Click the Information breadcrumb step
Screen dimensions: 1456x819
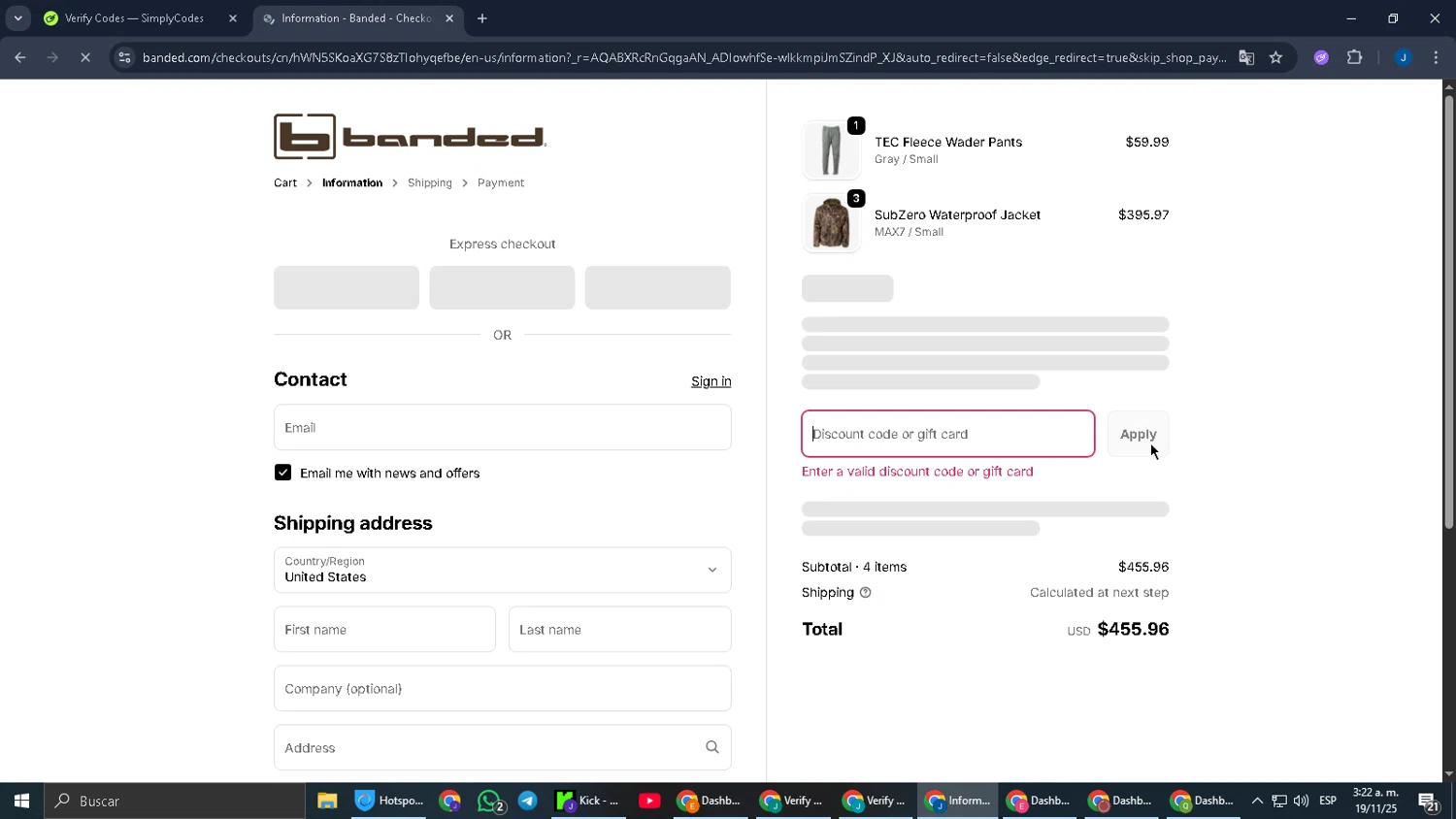pyautogui.click(x=352, y=182)
